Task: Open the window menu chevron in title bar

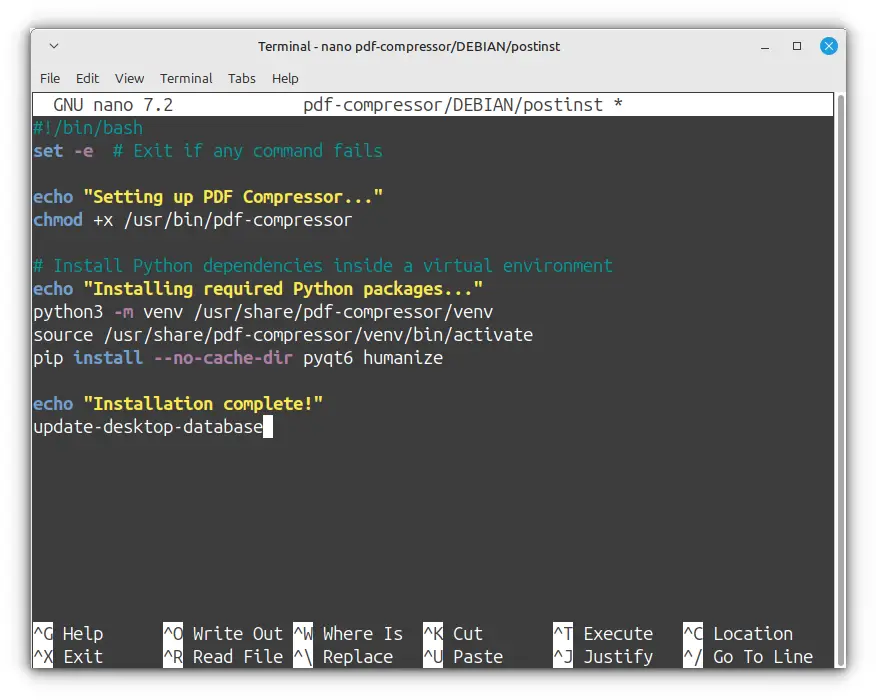Action: pyautogui.click(x=54, y=46)
